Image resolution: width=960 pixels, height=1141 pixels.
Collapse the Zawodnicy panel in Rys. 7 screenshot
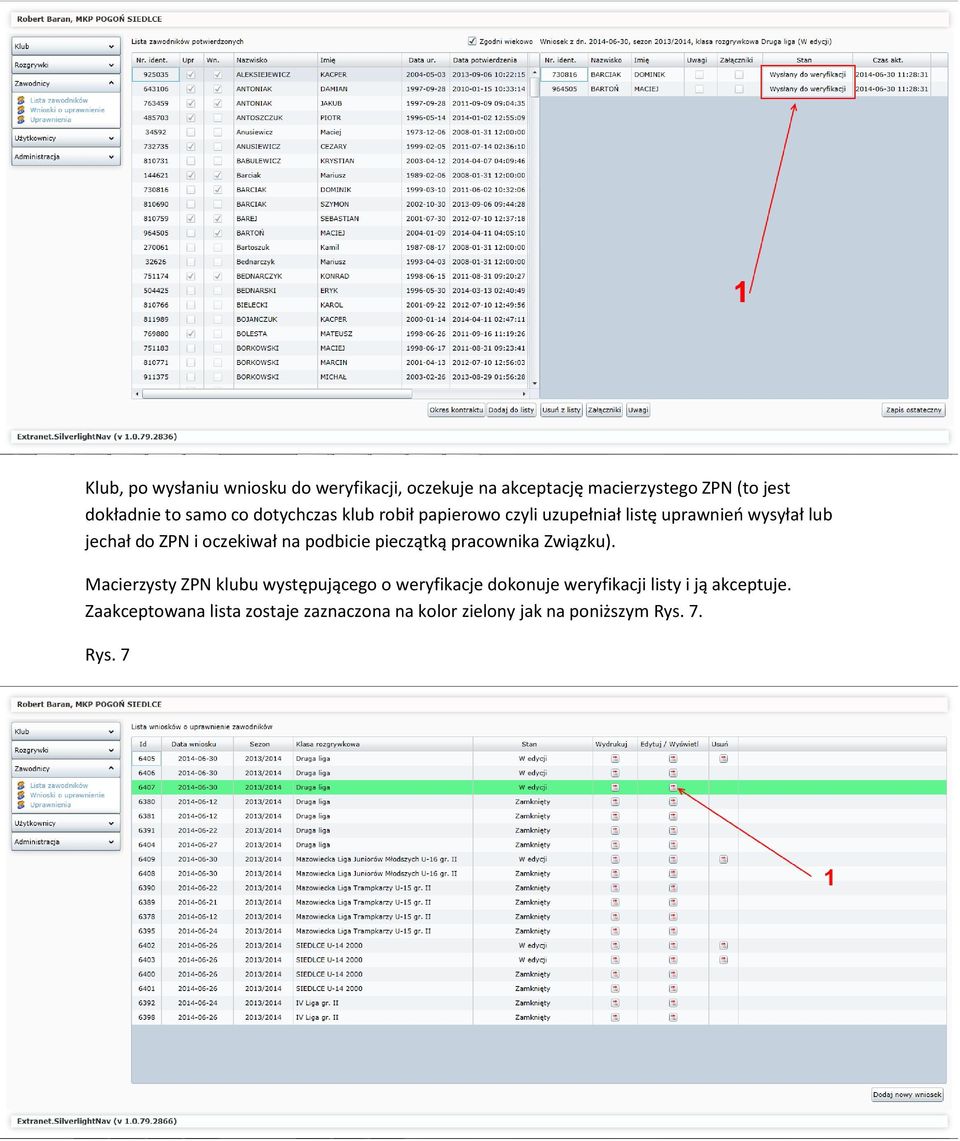coord(66,768)
